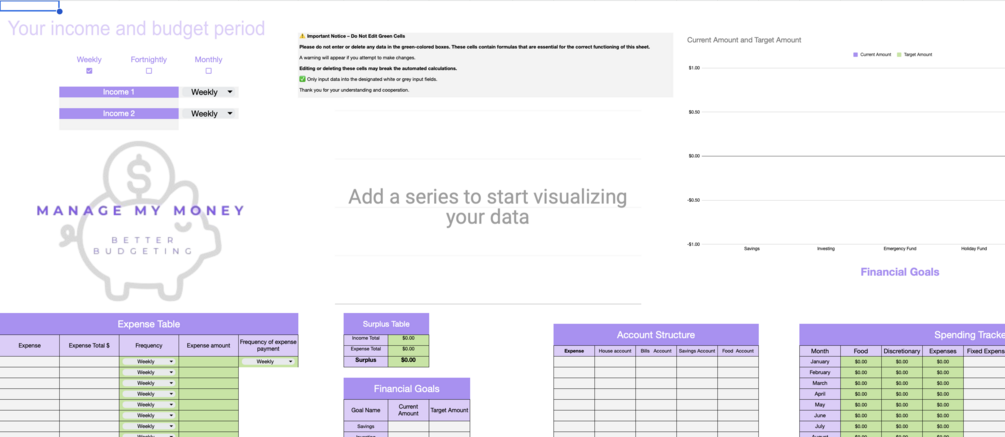
Task: Click the Savings Current Amount cell in Financial Goals
Action: pos(408,427)
